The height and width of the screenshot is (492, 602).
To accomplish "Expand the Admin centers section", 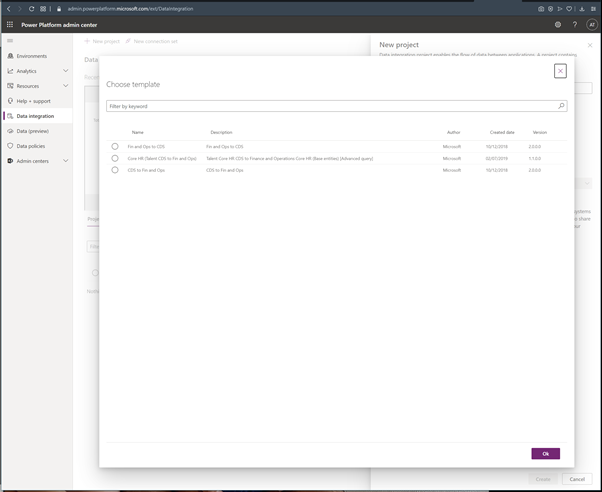I will [x=66, y=161].
